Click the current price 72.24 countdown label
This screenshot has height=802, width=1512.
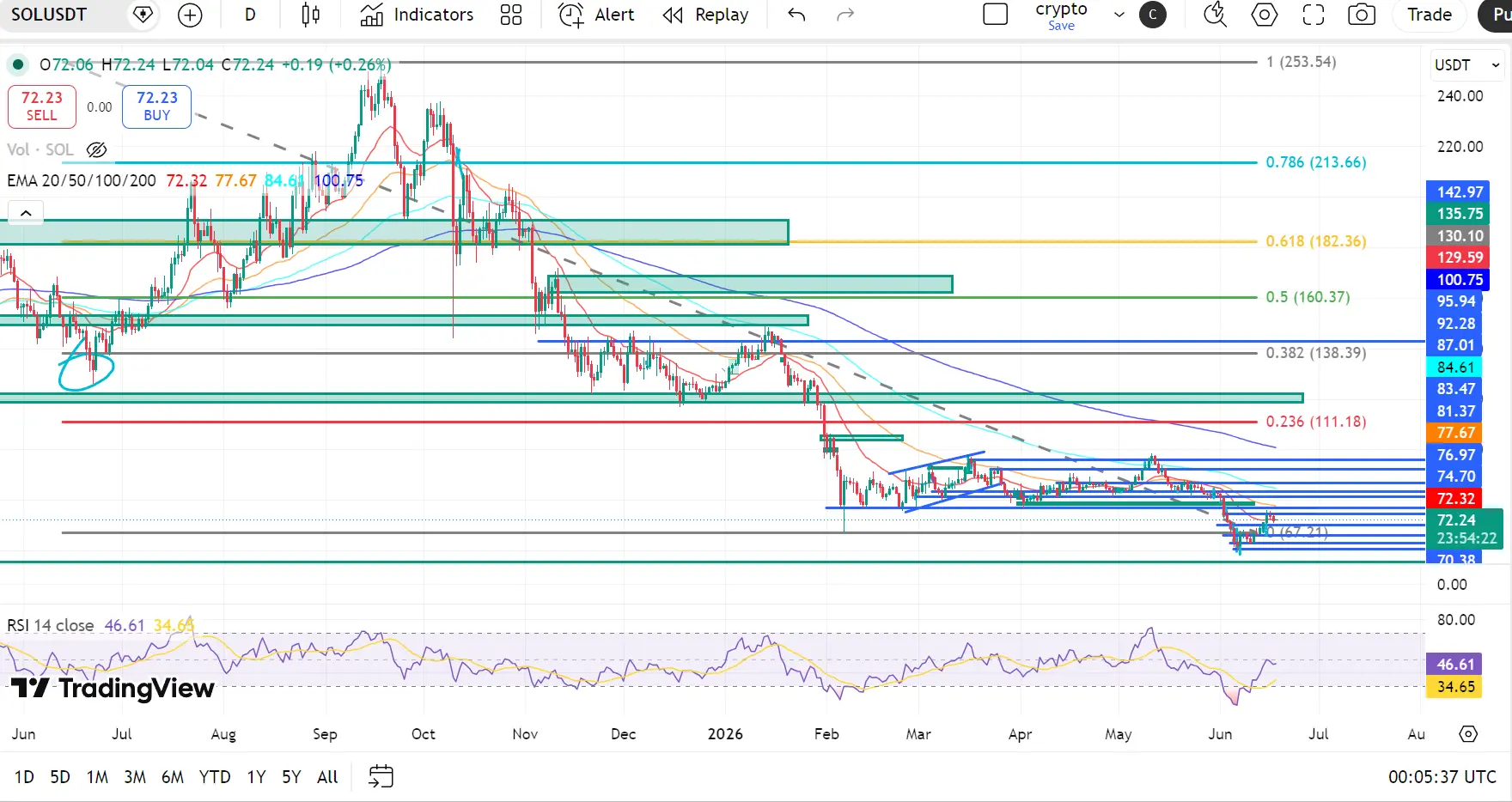pyautogui.click(x=1465, y=529)
